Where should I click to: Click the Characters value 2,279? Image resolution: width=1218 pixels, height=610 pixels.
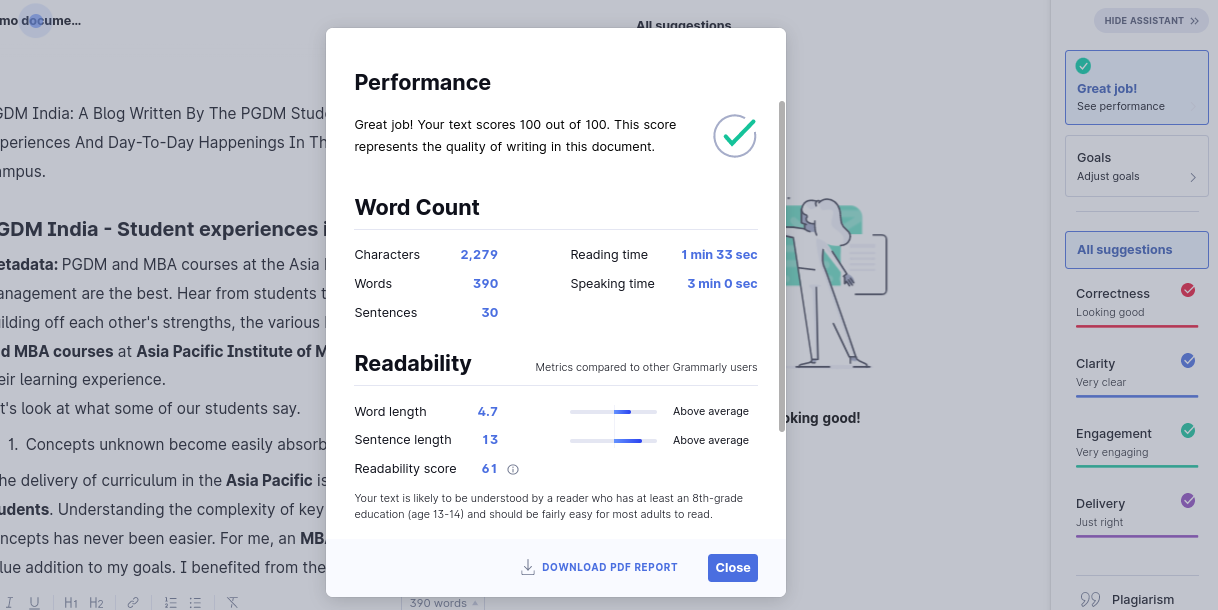479,255
